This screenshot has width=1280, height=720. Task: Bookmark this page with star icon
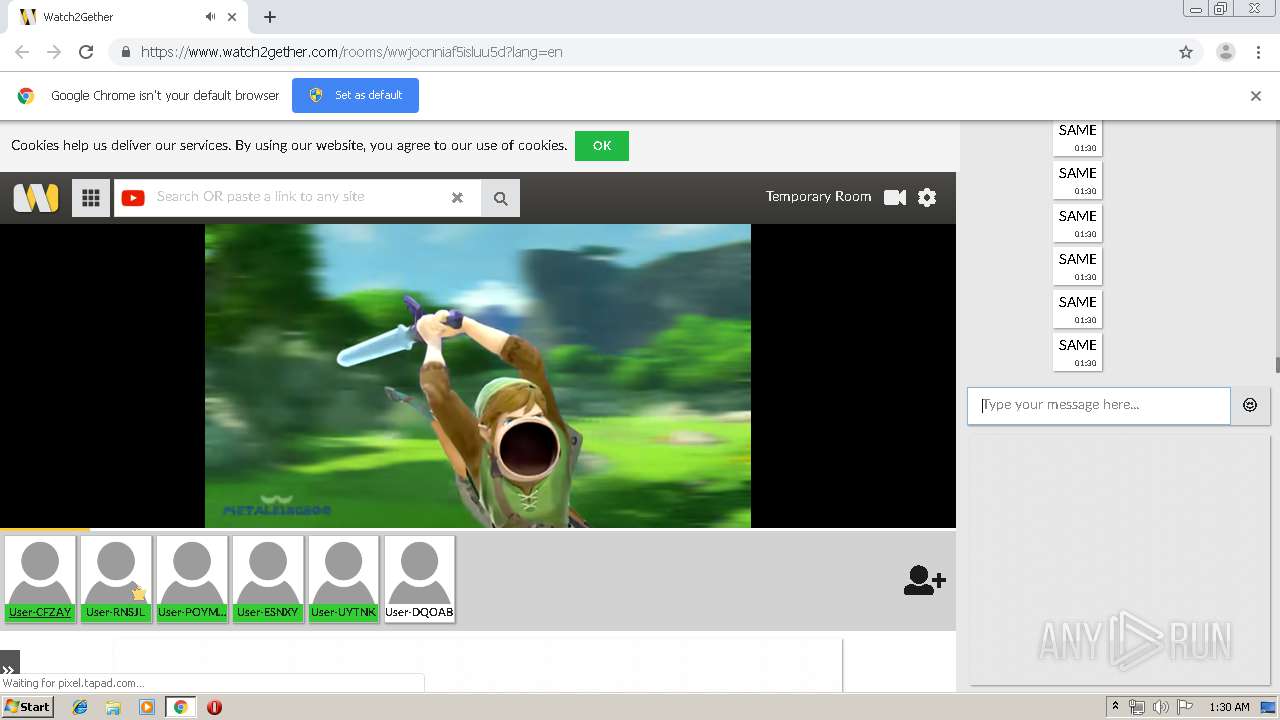click(1186, 52)
